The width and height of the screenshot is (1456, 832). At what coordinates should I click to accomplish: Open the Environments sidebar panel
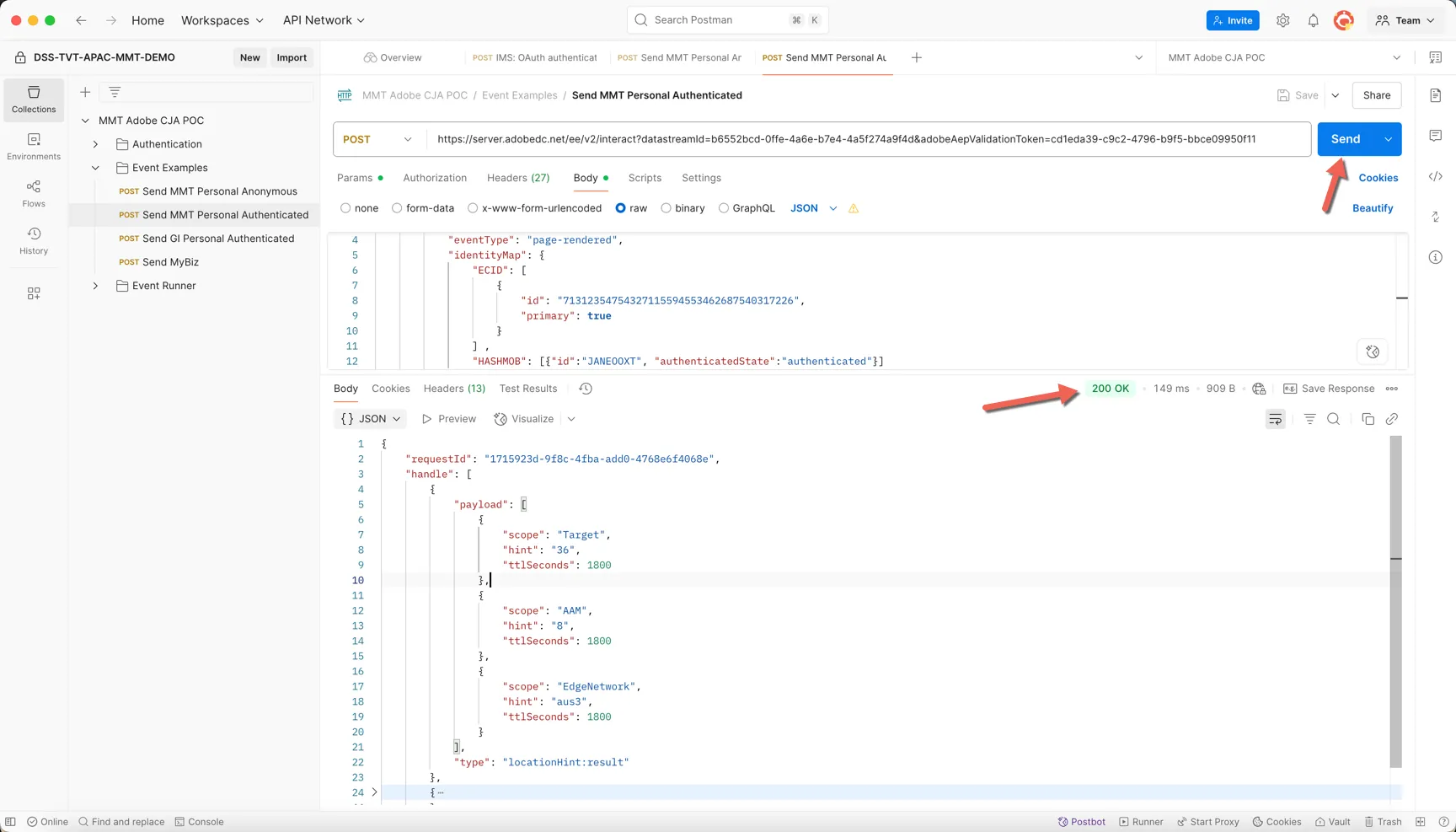(34, 147)
